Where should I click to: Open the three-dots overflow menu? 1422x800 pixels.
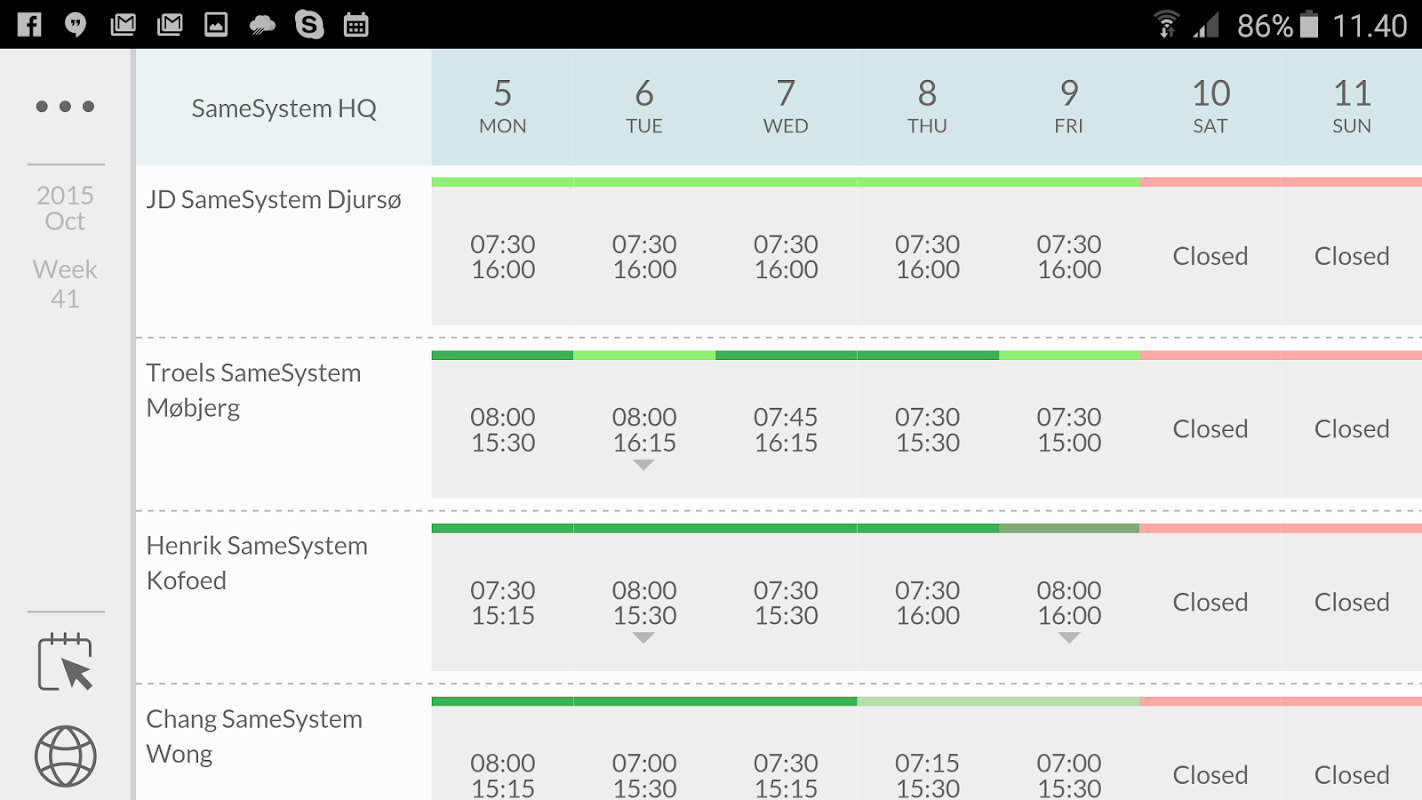tap(65, 106)
